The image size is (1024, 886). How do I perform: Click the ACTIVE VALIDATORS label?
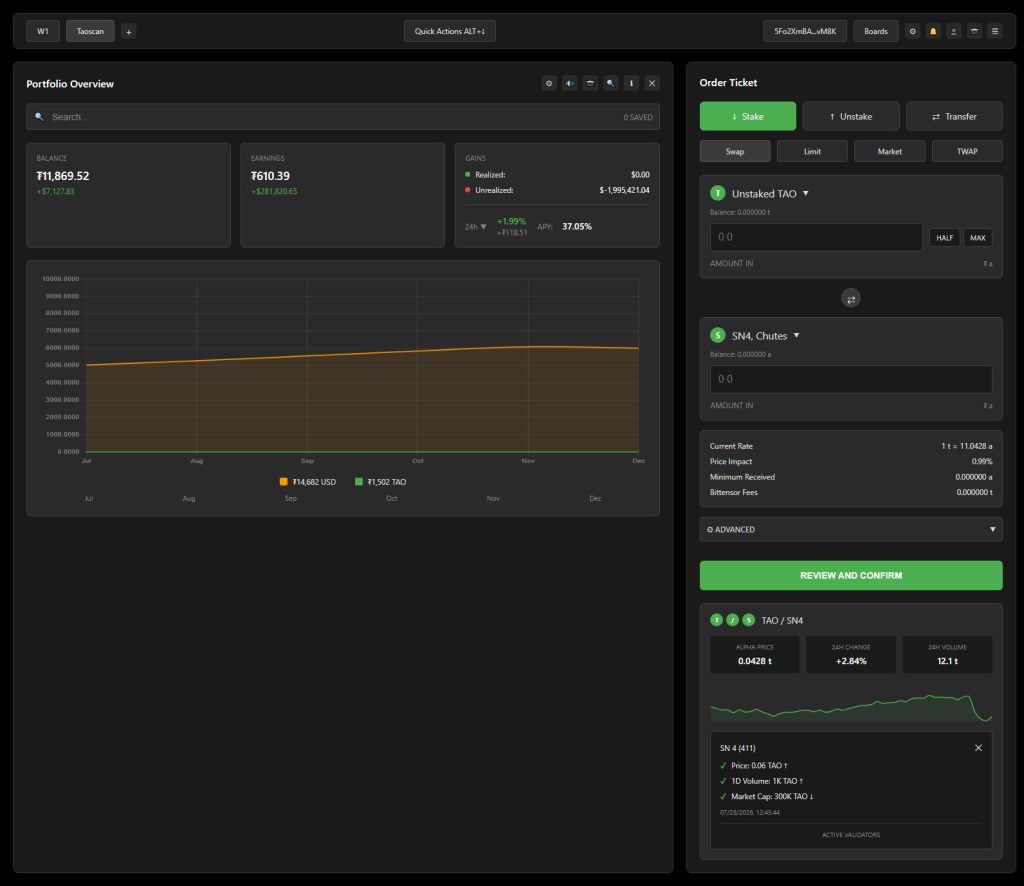(x=851, y=835)
